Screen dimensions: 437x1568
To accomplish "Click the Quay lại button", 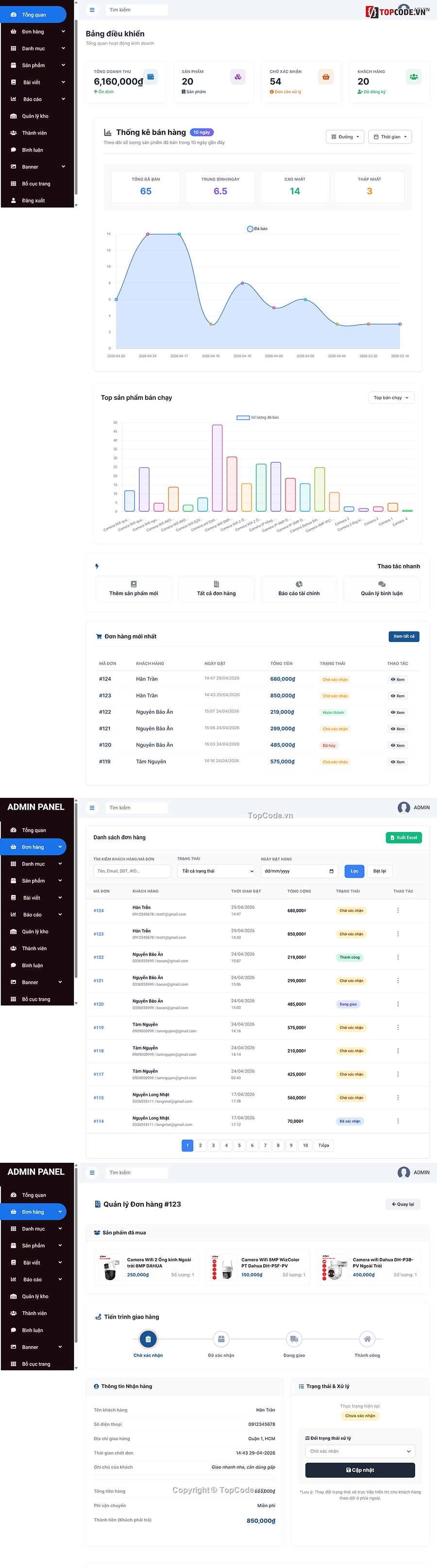I will click(403, 1204).
